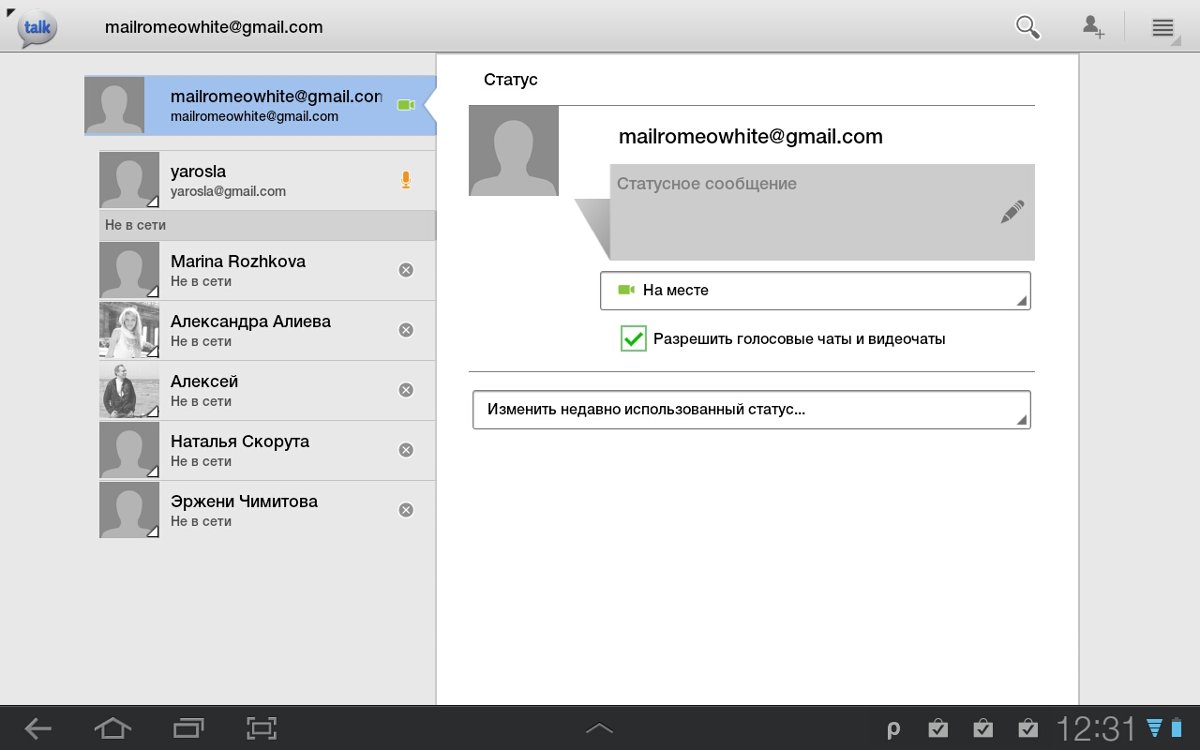This screenshot has height=750, width=1200.
Task: Open the На месте availability dropdown
Action: [x=814, y=291]
